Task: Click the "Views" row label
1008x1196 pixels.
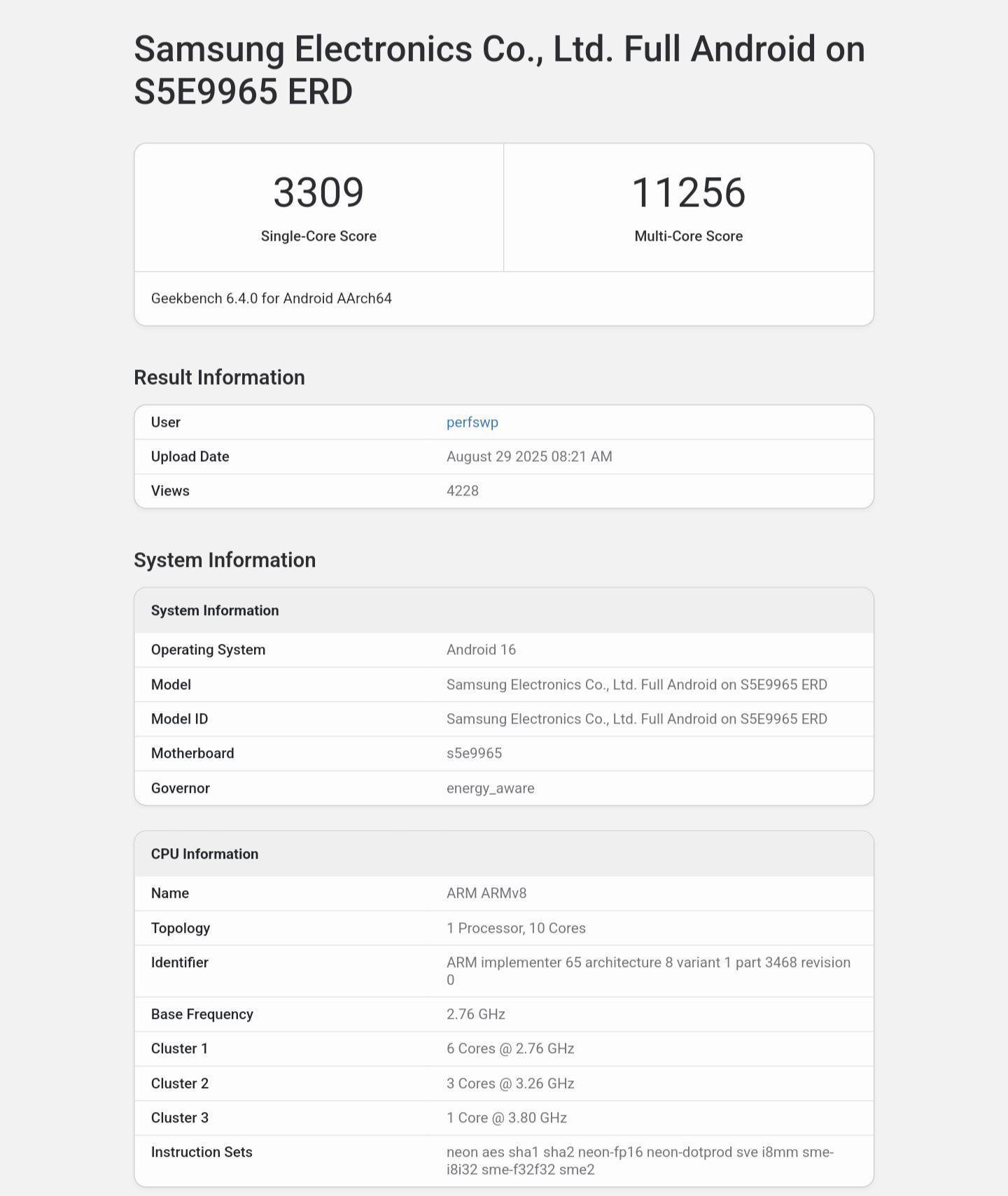Action: [x=170, y=491]
